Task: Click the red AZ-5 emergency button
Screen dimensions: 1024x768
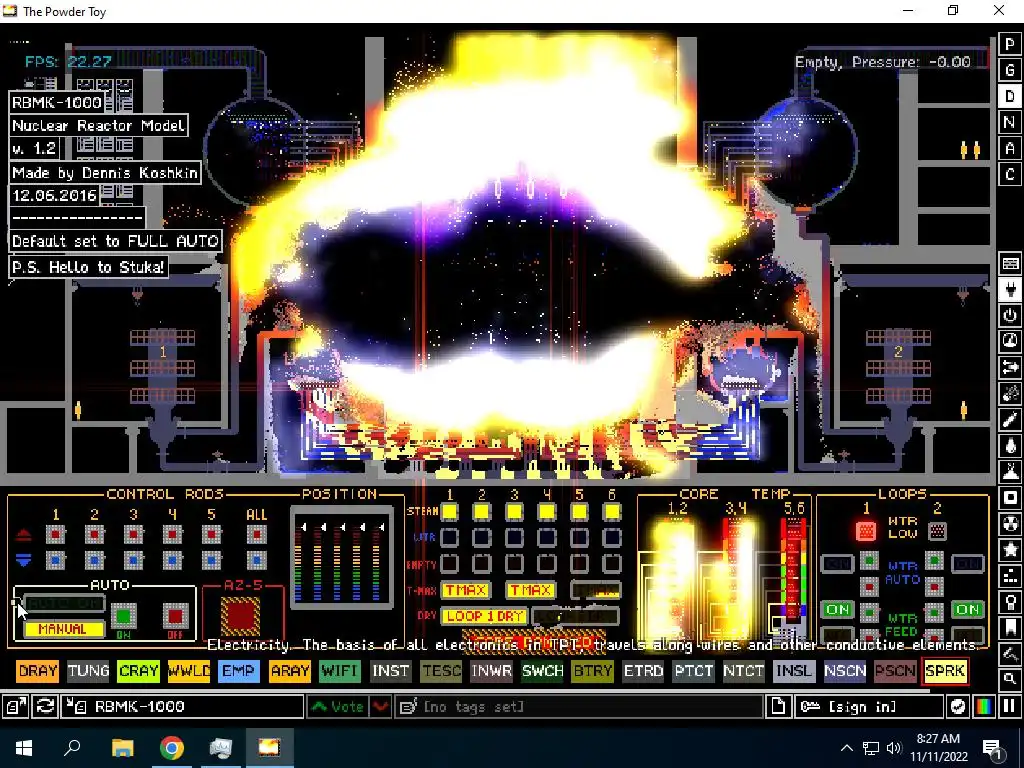Action: pos(240,615)
